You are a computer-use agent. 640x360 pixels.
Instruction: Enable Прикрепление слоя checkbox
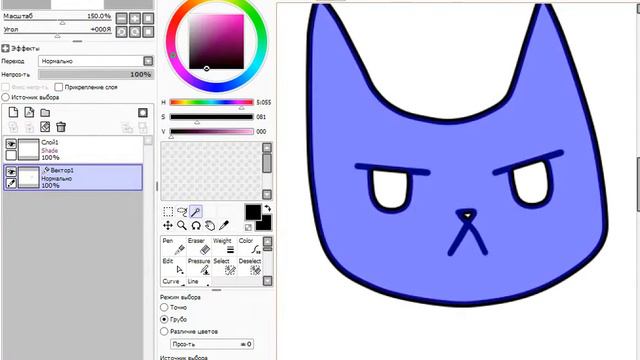coord(59,87)
